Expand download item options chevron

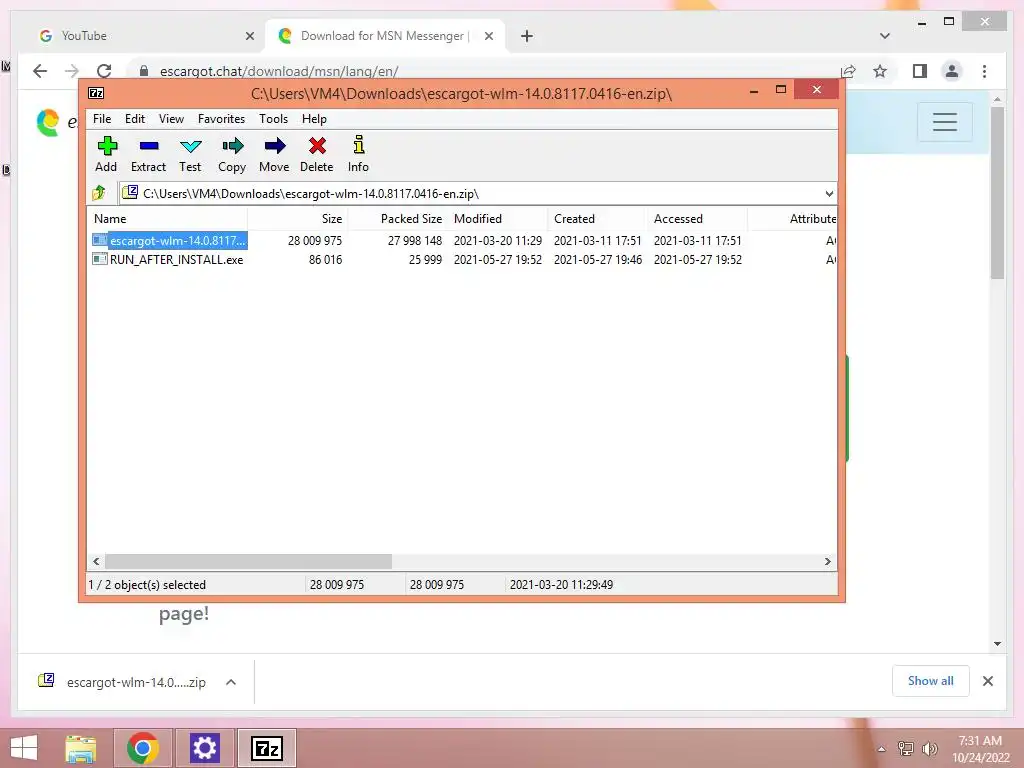[x=231, y=682]
